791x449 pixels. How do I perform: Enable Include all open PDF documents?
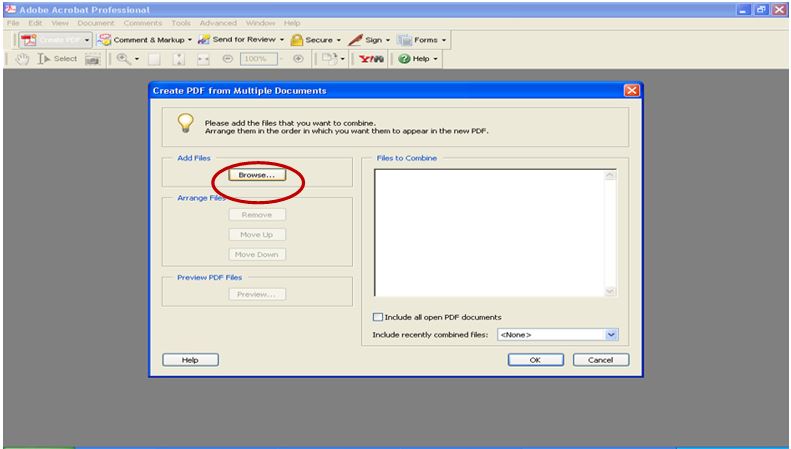(377, 317)
